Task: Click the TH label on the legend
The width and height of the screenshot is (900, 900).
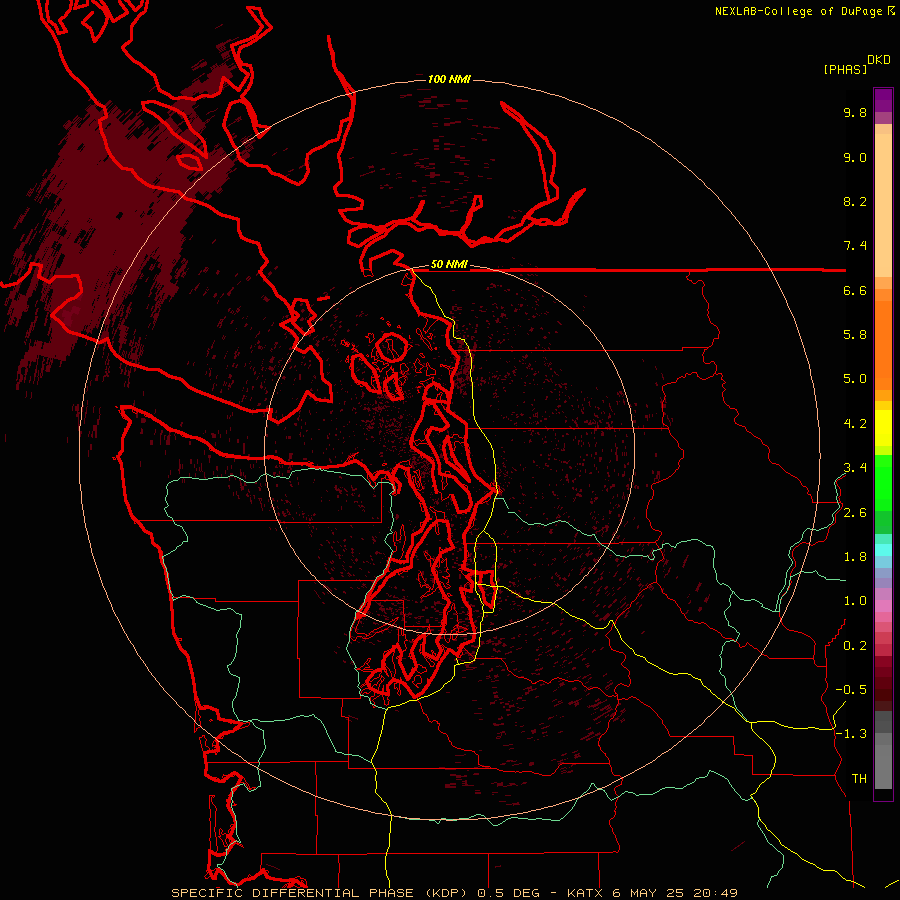Action: pos(859,779)
